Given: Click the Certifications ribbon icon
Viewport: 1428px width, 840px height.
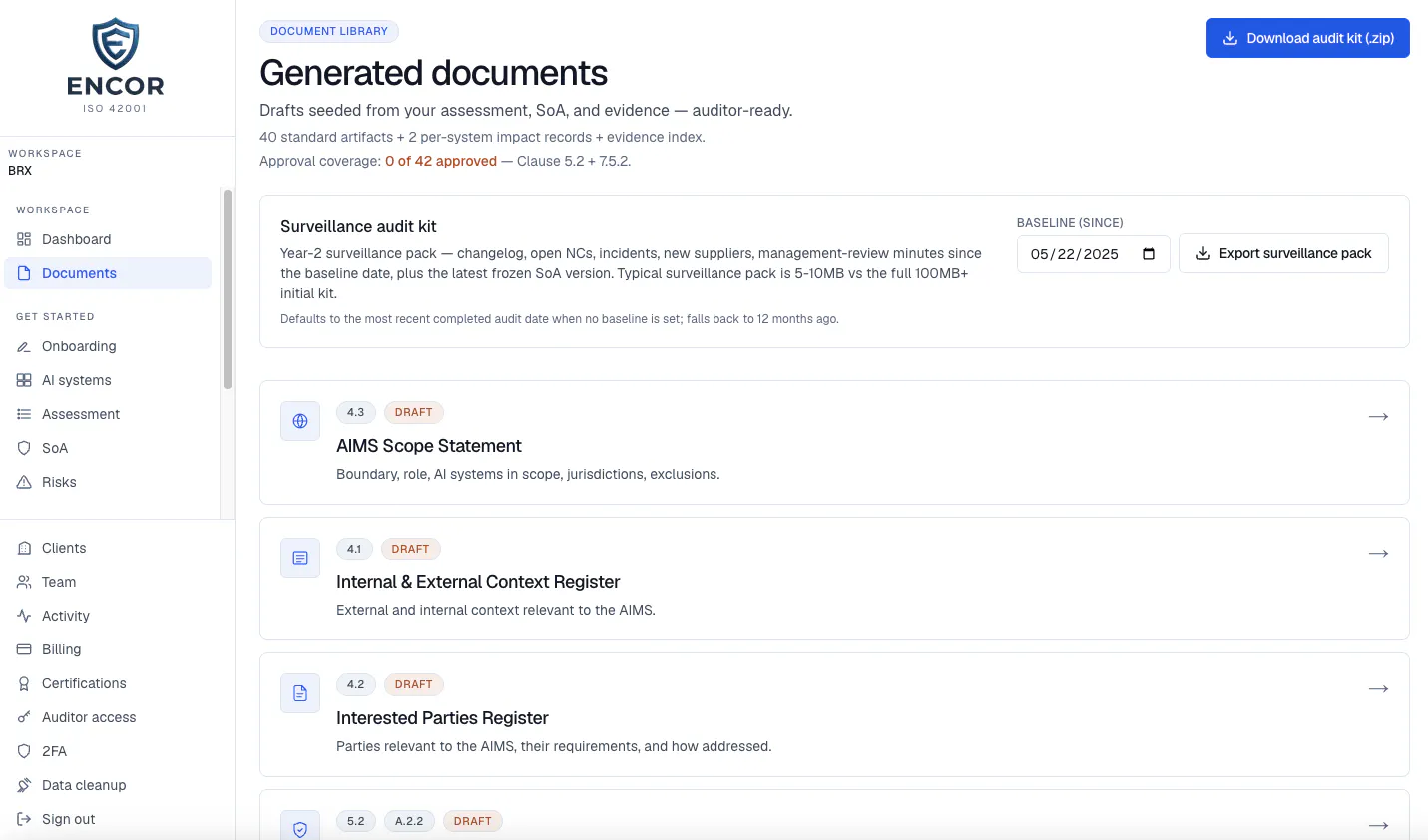Looking at the screenshot, I should pos(24,683).
